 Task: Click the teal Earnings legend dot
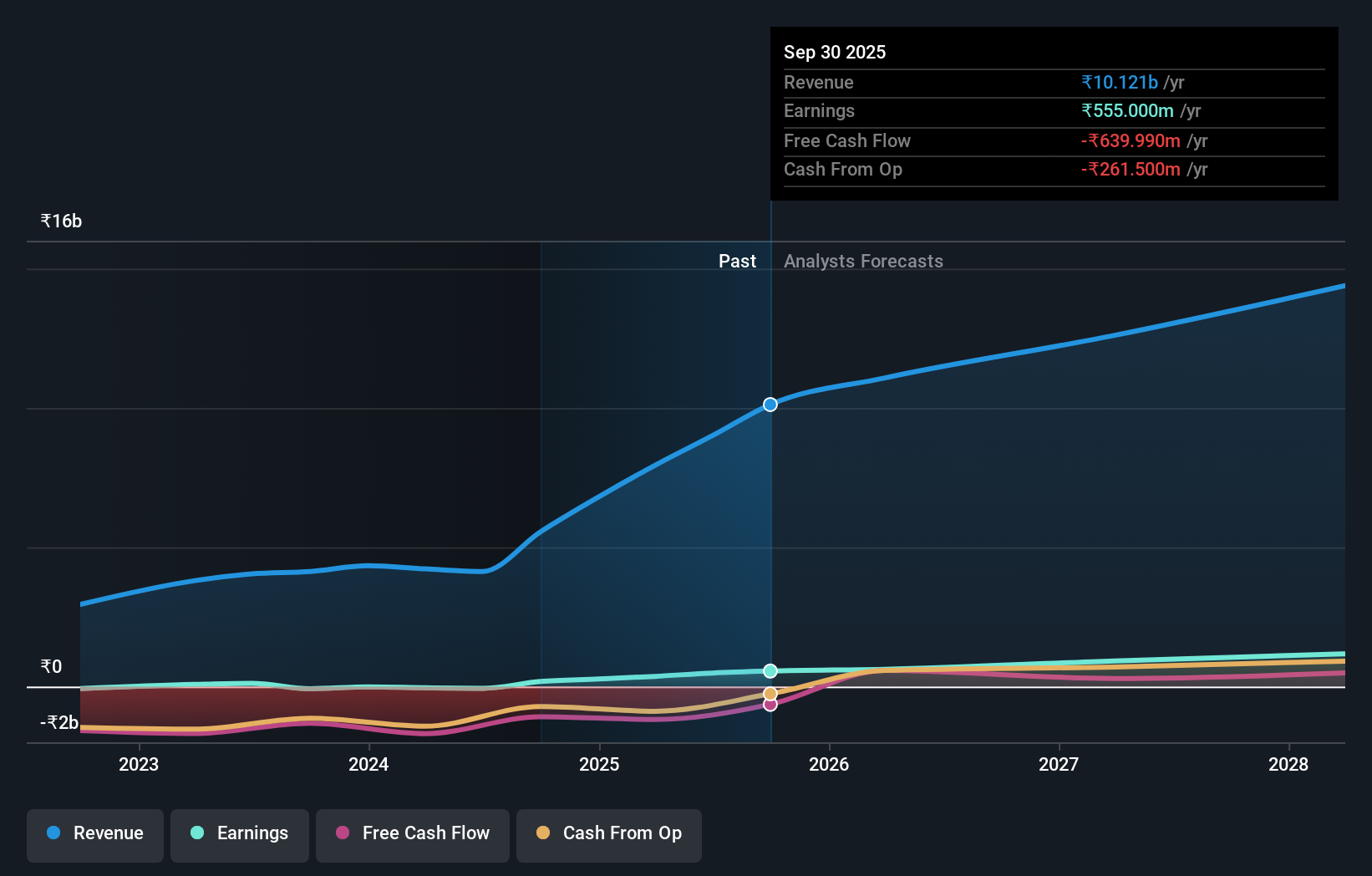pos(197,833)
